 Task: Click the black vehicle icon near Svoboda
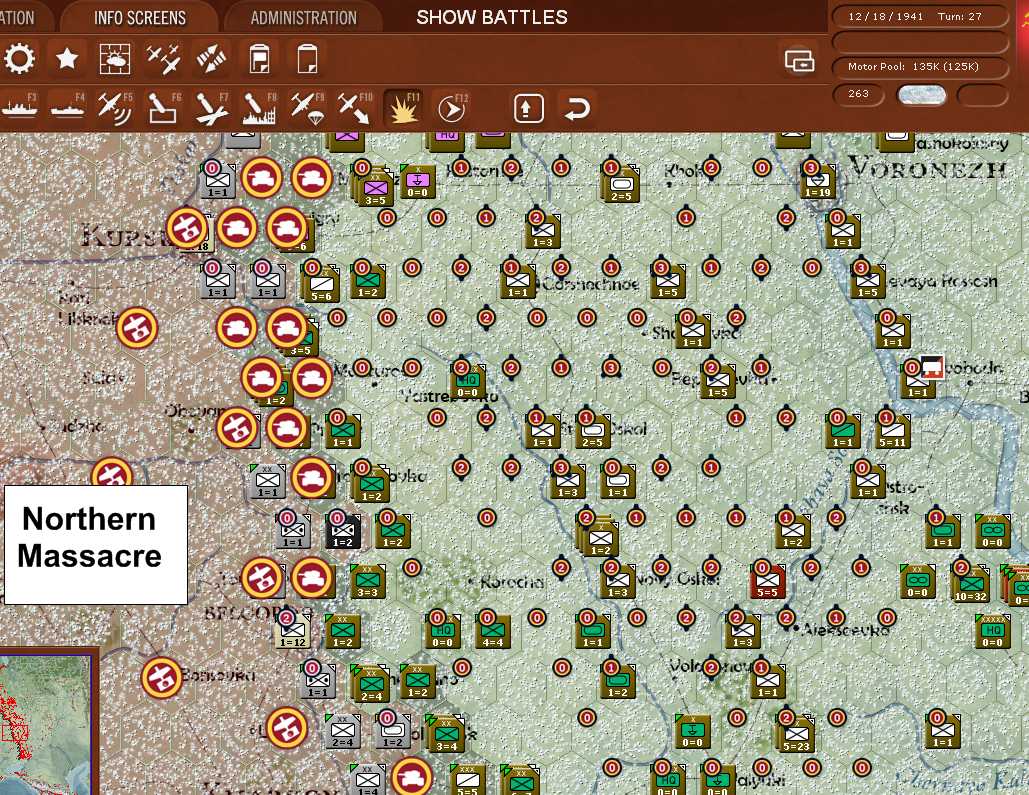(932, 368)
